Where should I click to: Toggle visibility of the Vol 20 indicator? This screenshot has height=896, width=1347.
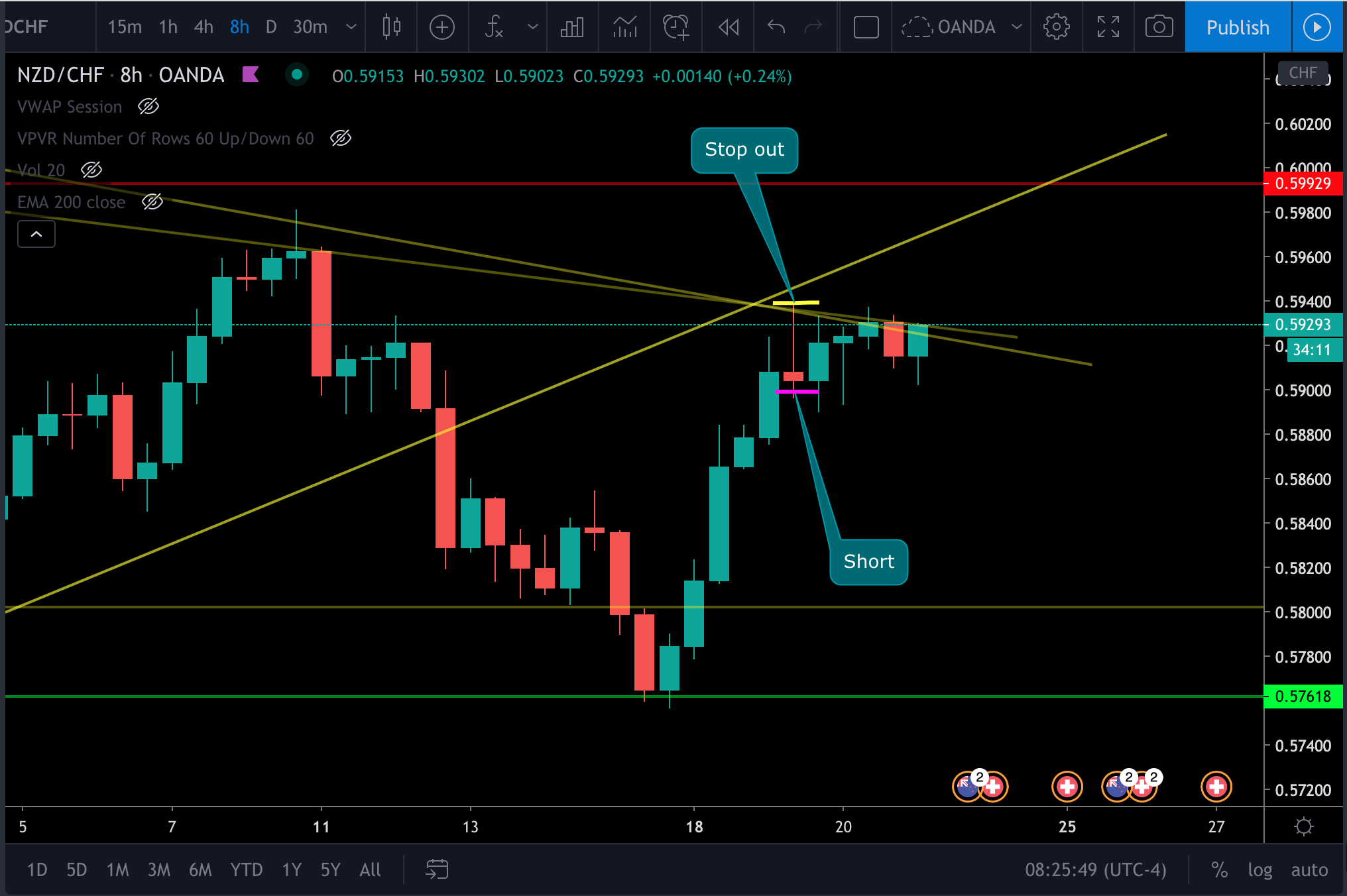tap(91, 170)
